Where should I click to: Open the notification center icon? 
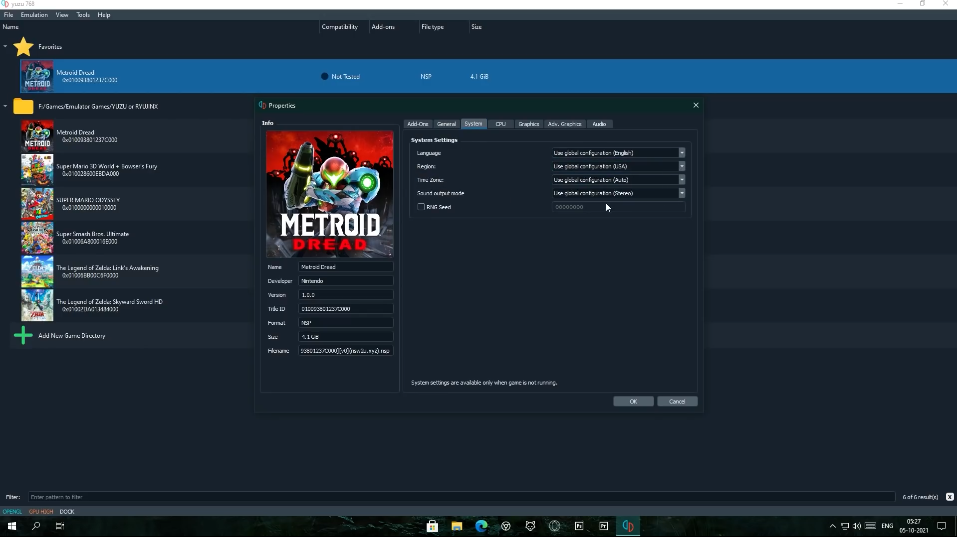click(x=942, y=526)
